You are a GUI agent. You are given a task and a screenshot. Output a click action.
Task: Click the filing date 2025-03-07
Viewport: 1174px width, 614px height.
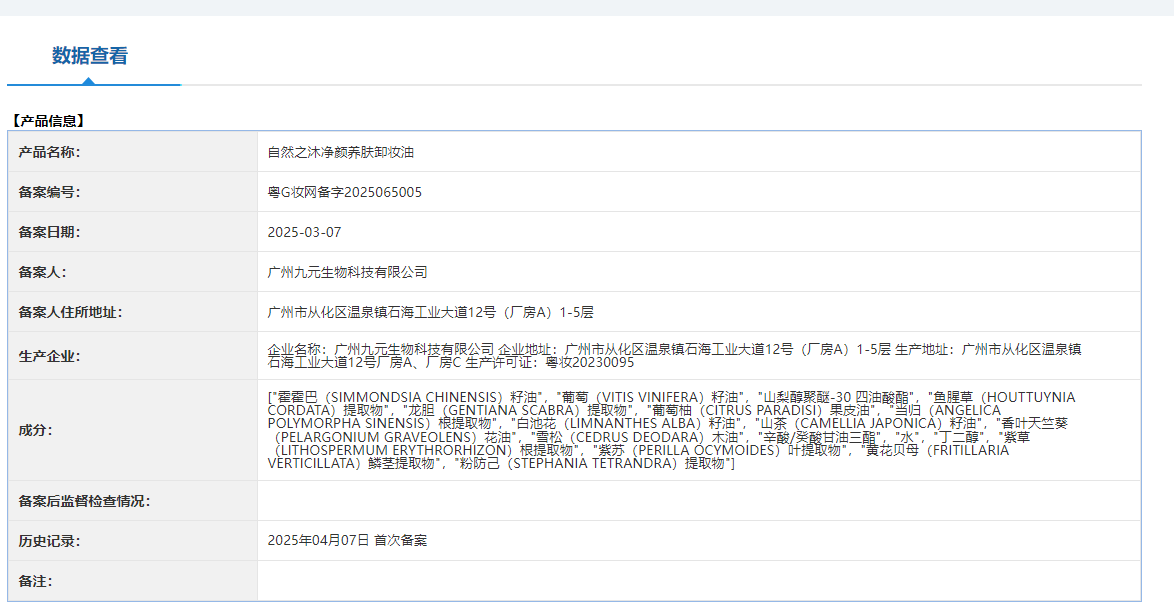pos(304,232)
